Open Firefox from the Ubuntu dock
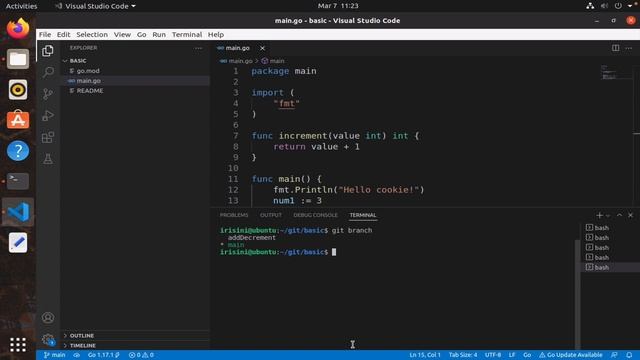This screenshot has width=640, height=360. click(x=18, y=29)
